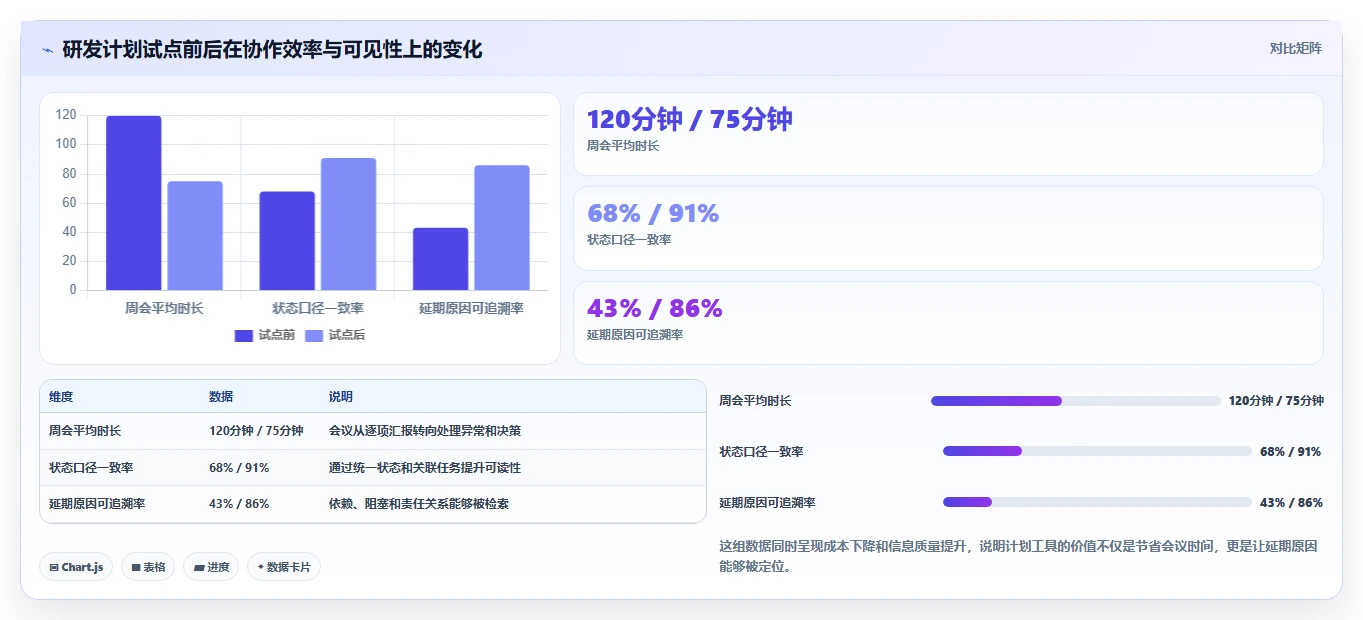The image size is (1363, 620).
Task: Click the 68% / 91% value beside the progress bar
Action: coord(1290,452)
